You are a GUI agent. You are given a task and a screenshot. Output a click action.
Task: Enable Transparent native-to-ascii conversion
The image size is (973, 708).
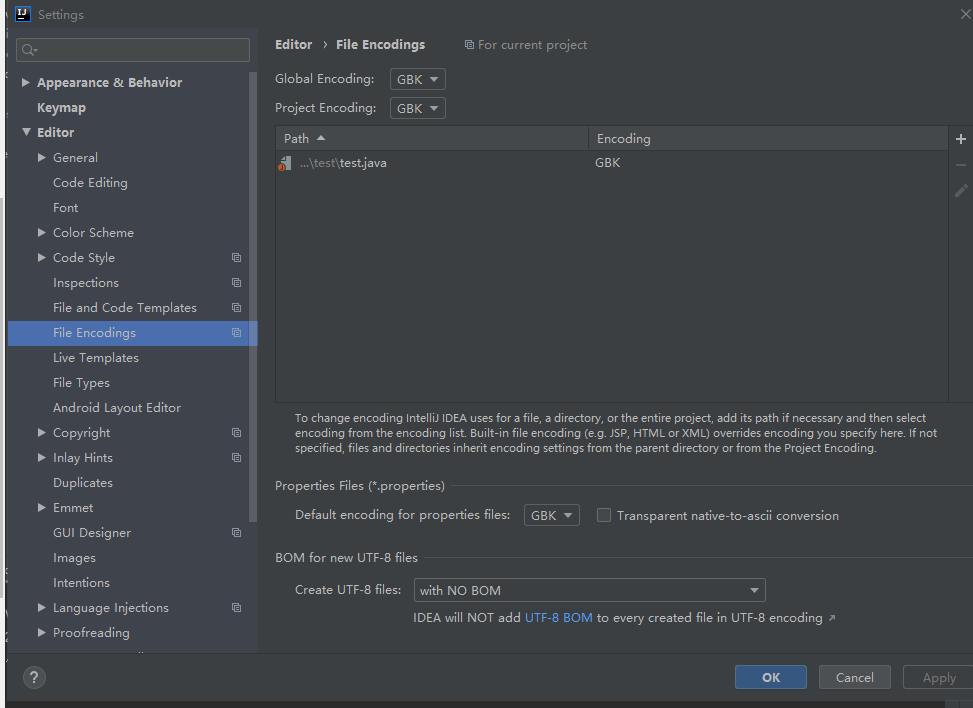click(604, 515)
